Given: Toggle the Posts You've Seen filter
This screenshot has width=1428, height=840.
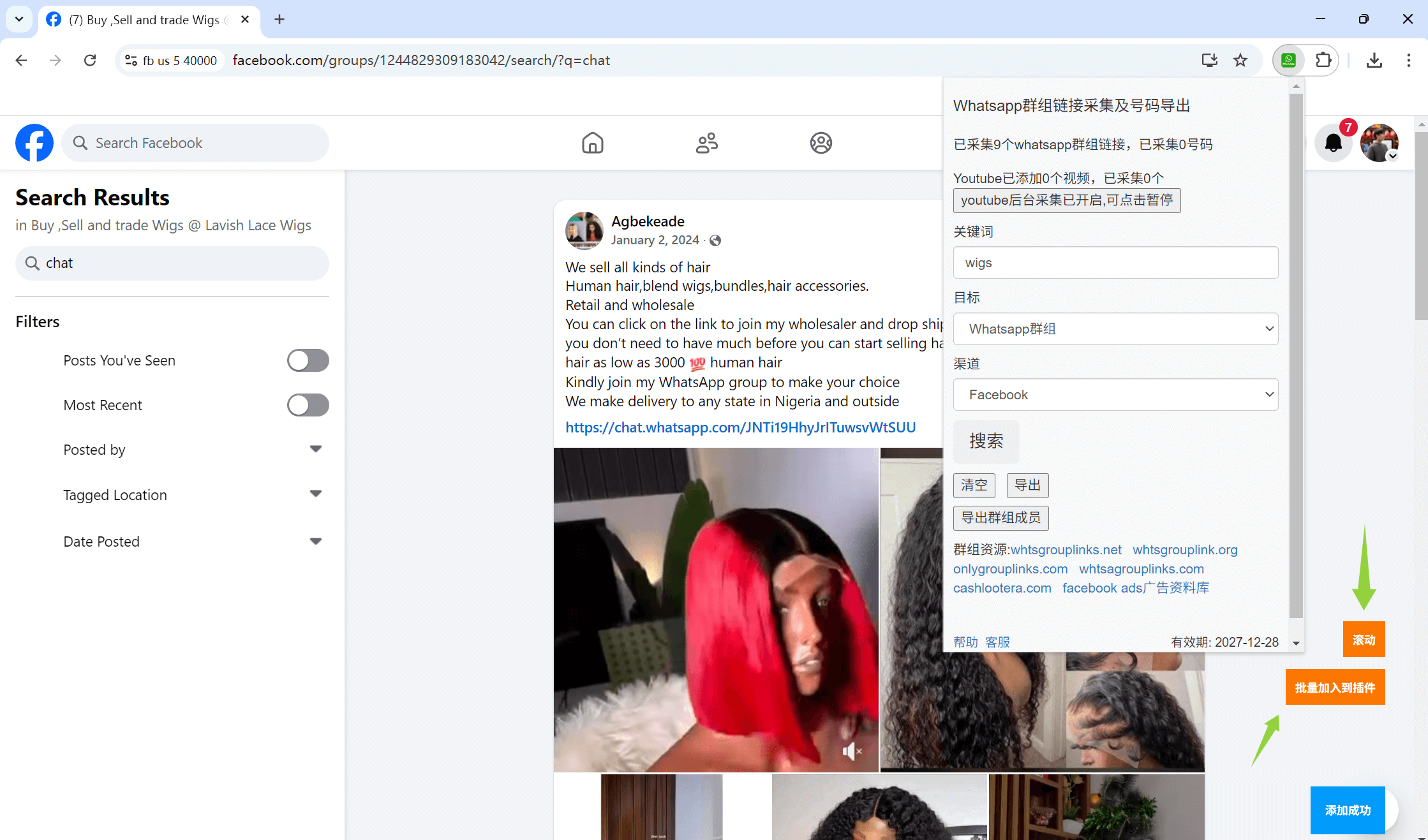Looking at the screenshot, I should point(308,360).
